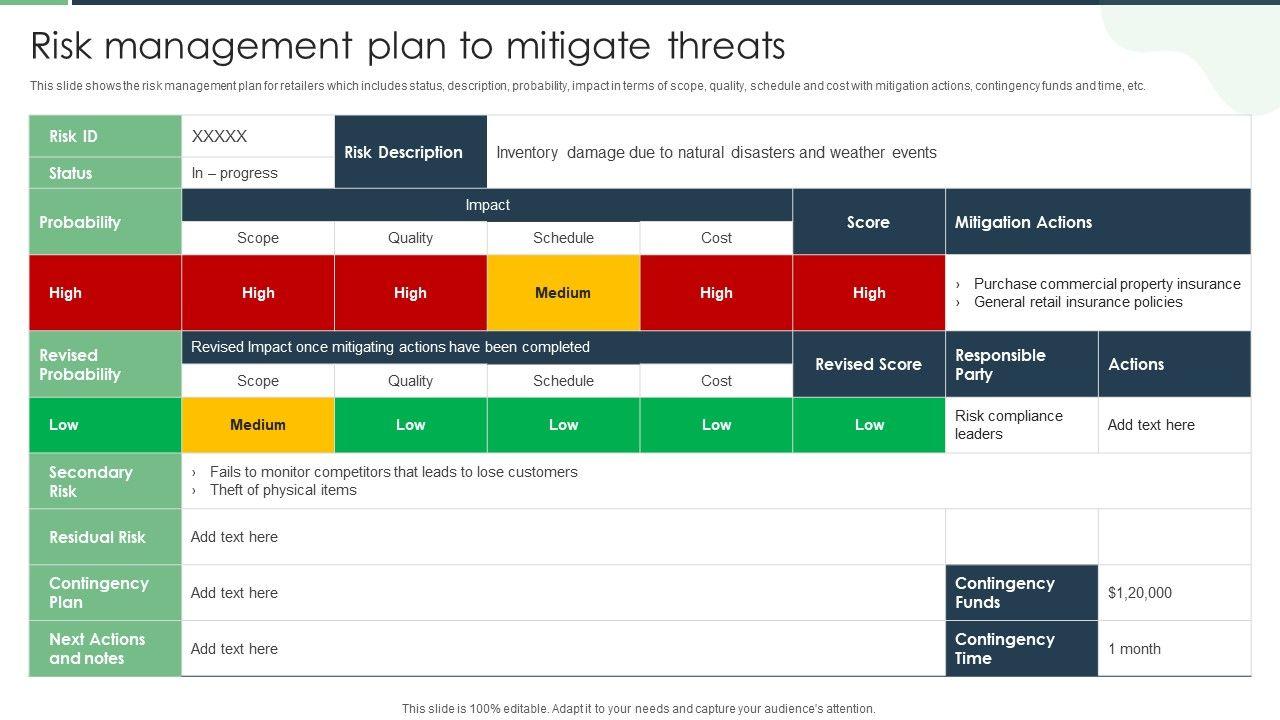Image resolution: width=1280 pixels, height=720 pixels.
Task: Click 'Add text here' in the Residual Risk row
Action: point(234,537)
